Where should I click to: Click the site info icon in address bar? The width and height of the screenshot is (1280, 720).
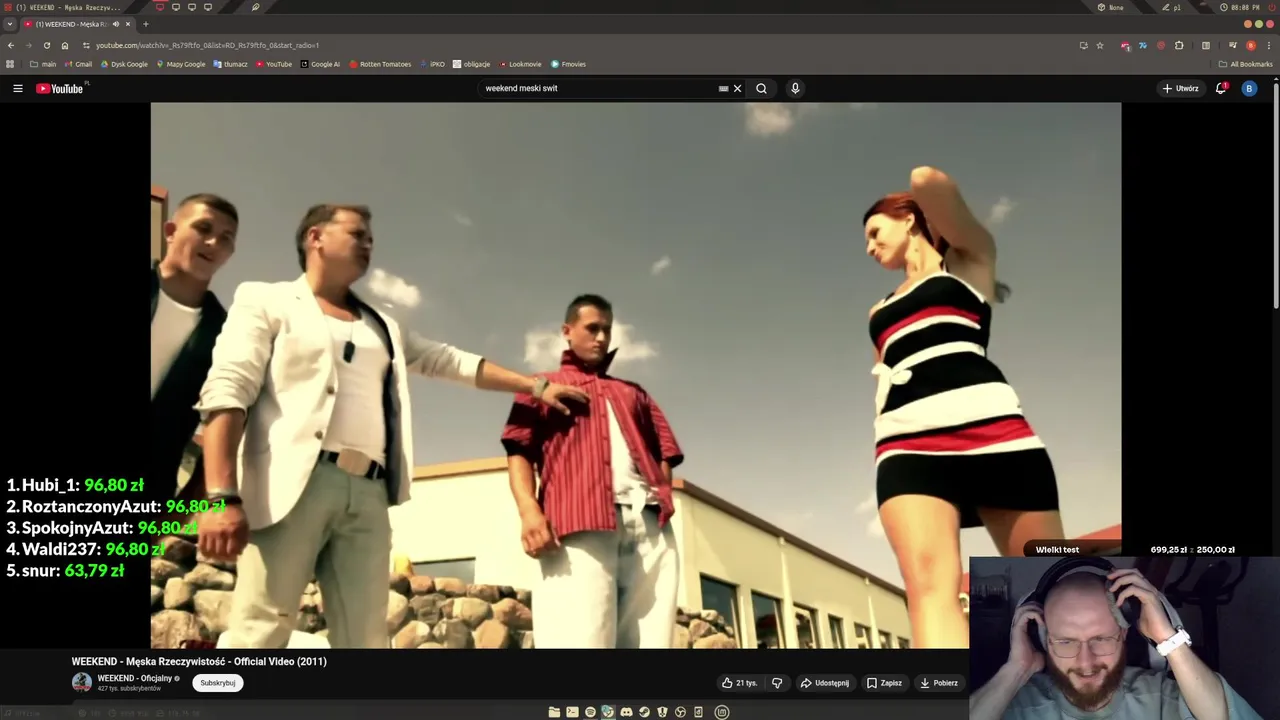(x=86, y=45)
